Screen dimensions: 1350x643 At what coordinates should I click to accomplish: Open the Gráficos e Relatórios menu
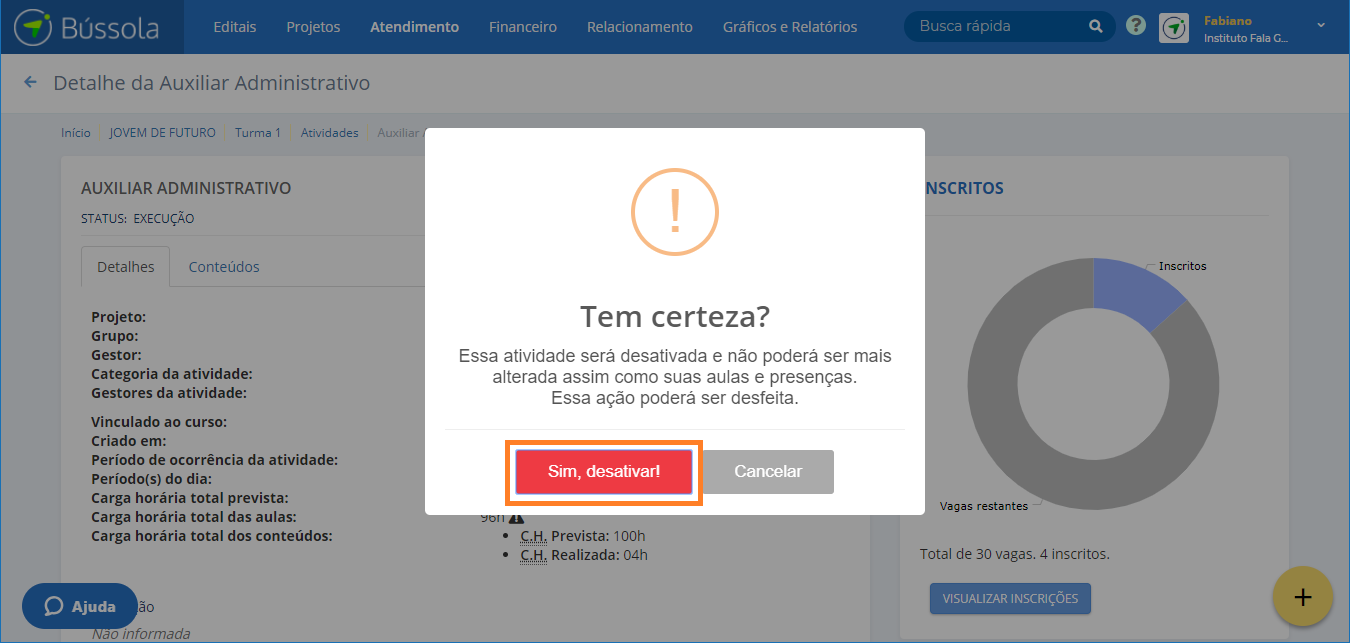[790, 27]
